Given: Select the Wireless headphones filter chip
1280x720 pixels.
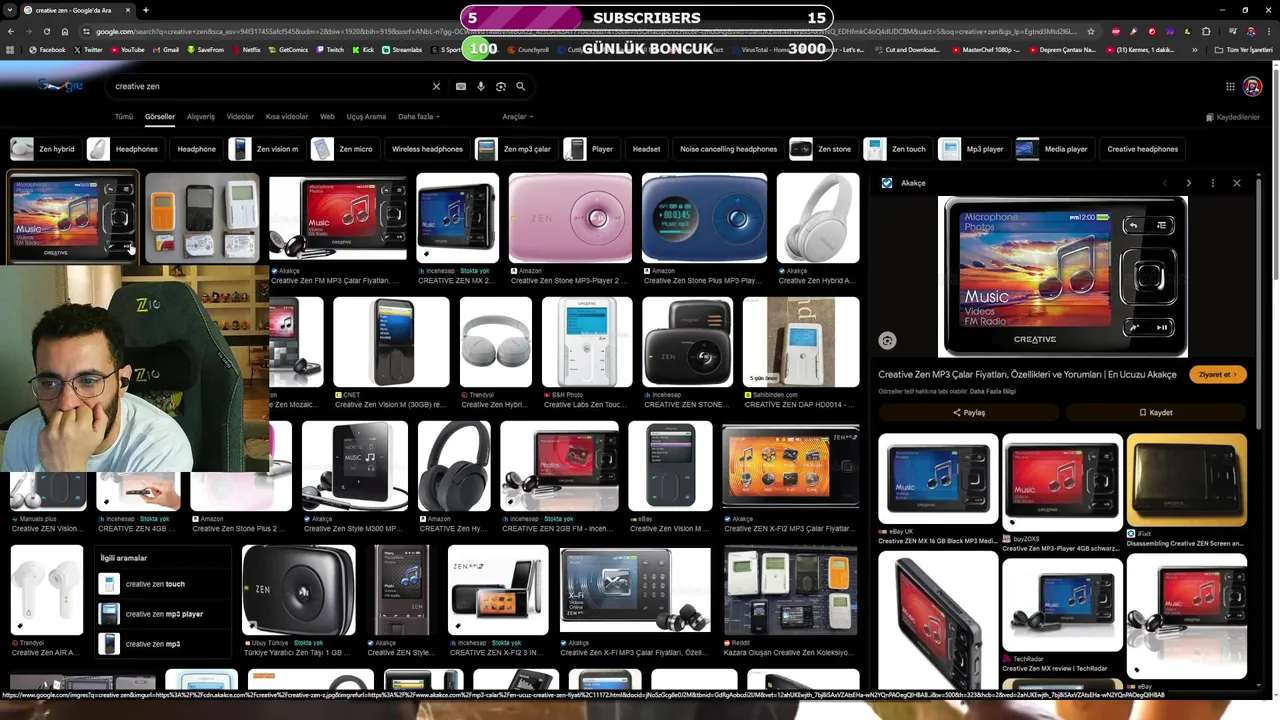Looking at the screenshot, I should pos(427,149).
